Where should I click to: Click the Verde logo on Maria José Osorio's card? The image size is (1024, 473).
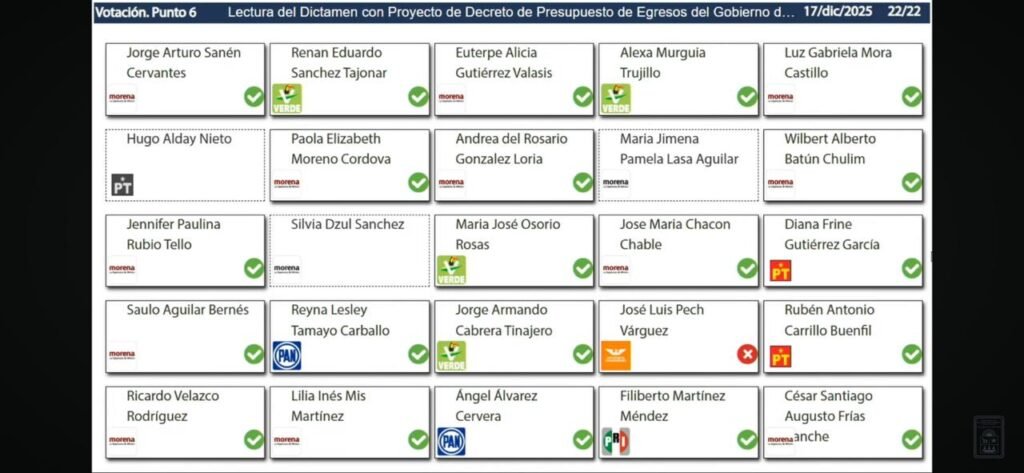(451, 270)
